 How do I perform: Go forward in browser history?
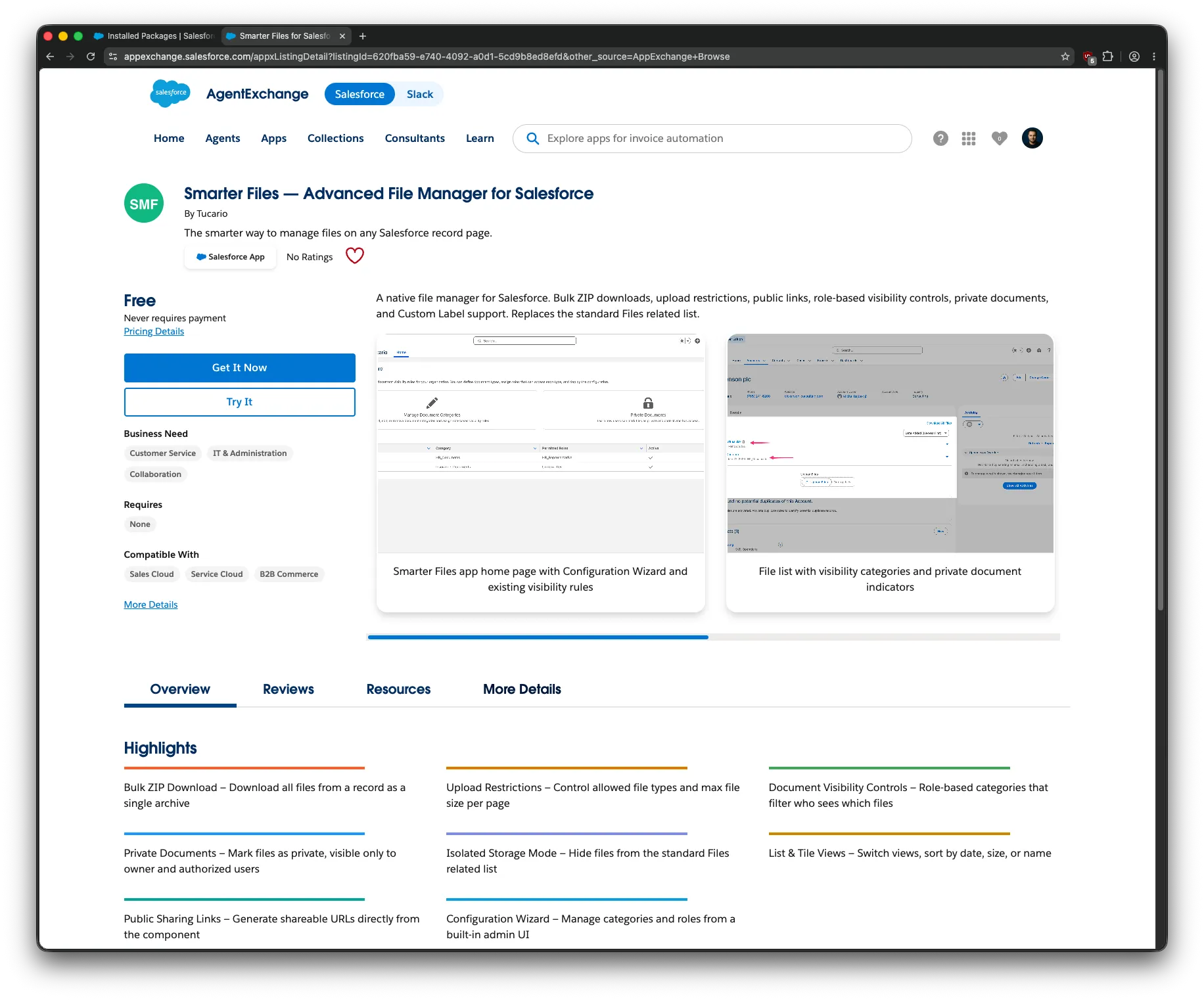tap(70, 57)
